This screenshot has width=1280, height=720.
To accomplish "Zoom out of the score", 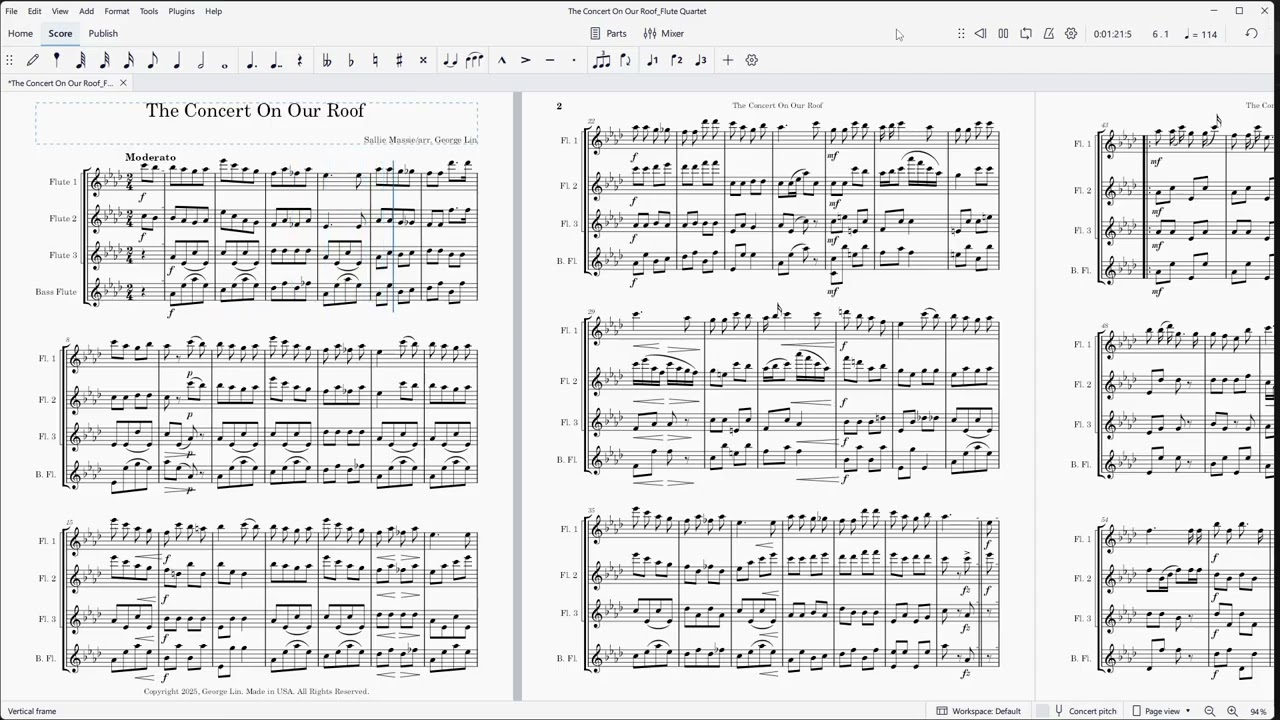I will (1209, 711).
